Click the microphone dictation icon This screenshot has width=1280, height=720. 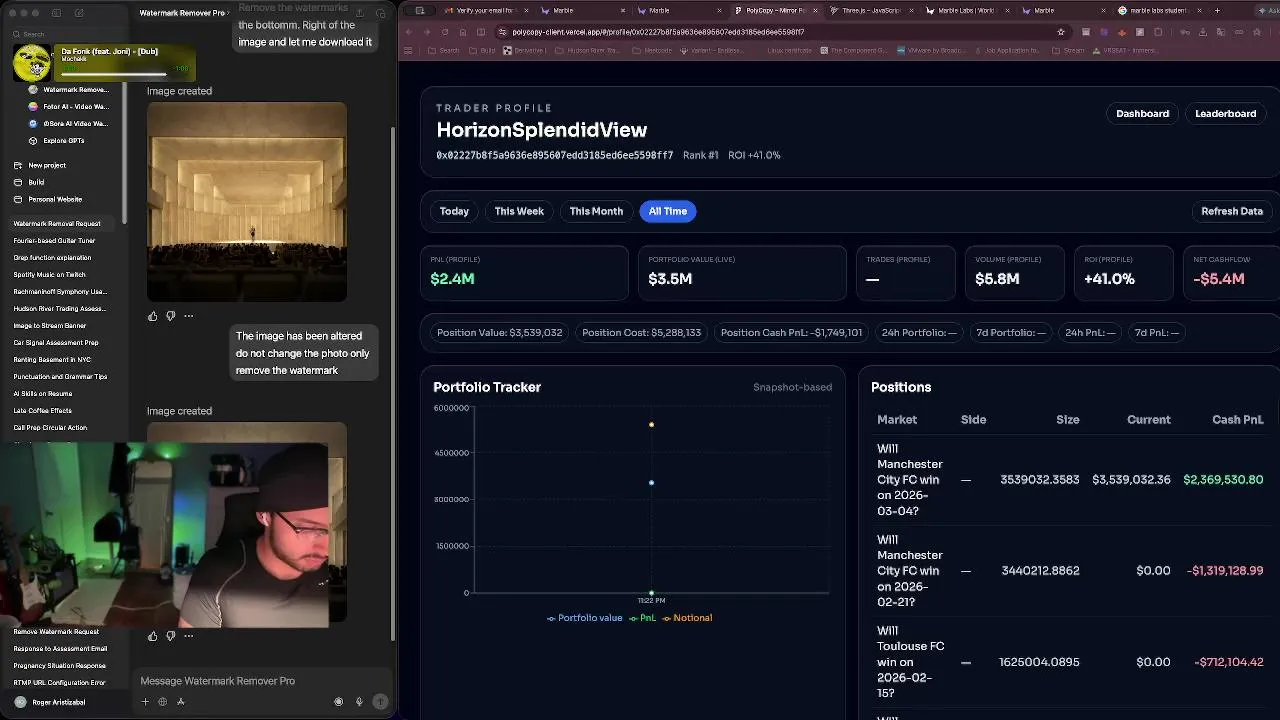[x=359, y=702]
